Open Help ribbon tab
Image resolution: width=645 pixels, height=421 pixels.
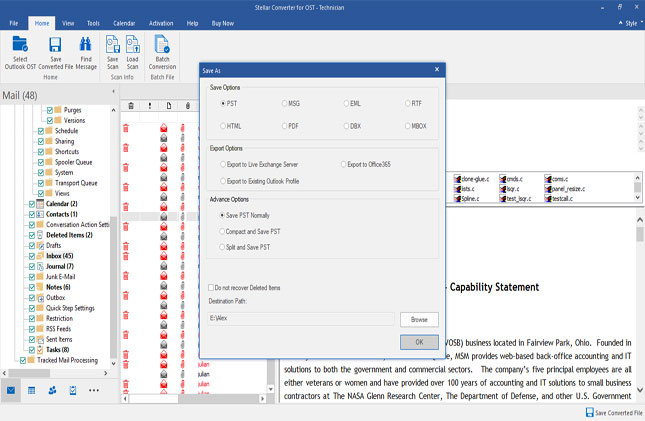[193, 23]
